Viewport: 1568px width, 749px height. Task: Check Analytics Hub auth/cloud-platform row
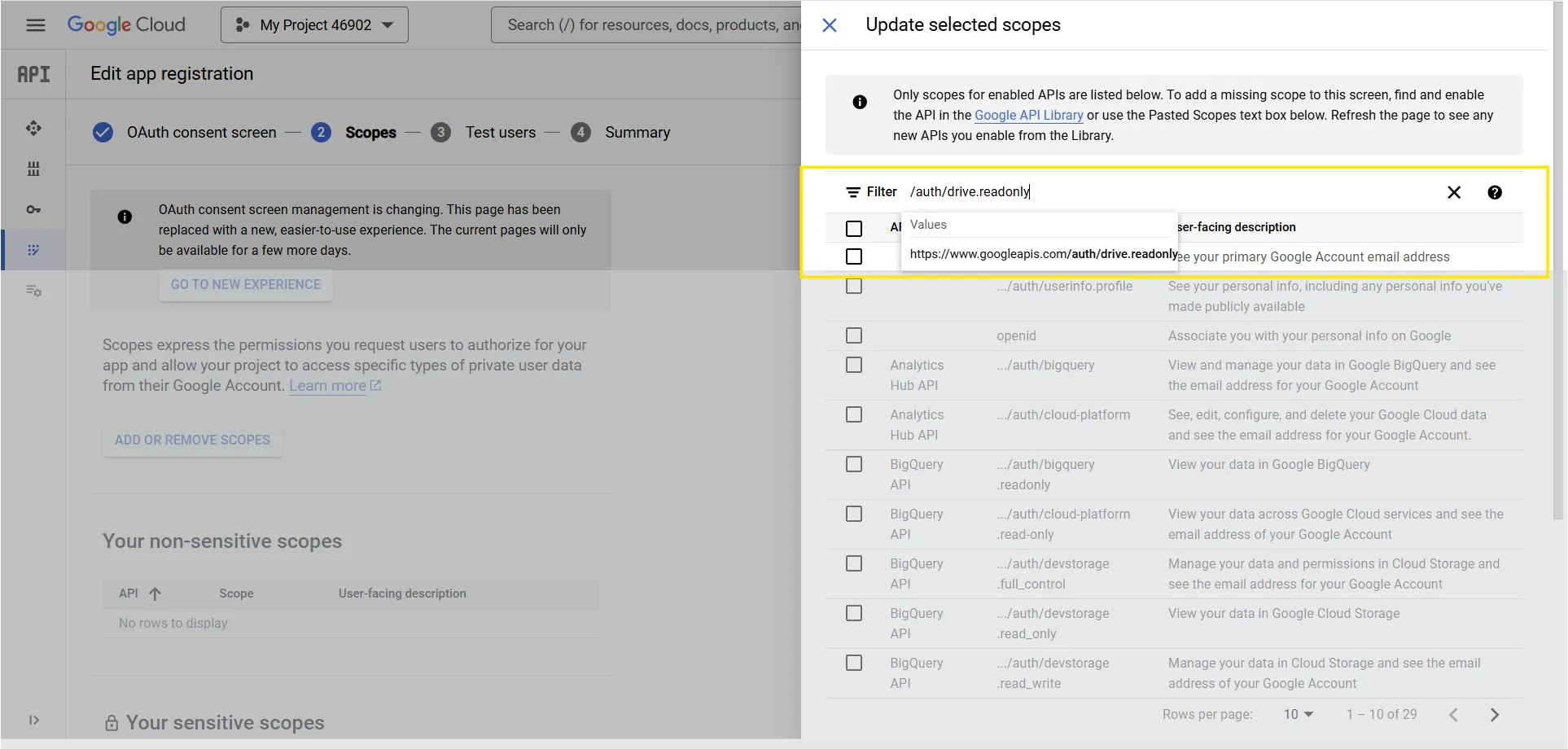tap(854, 414)
